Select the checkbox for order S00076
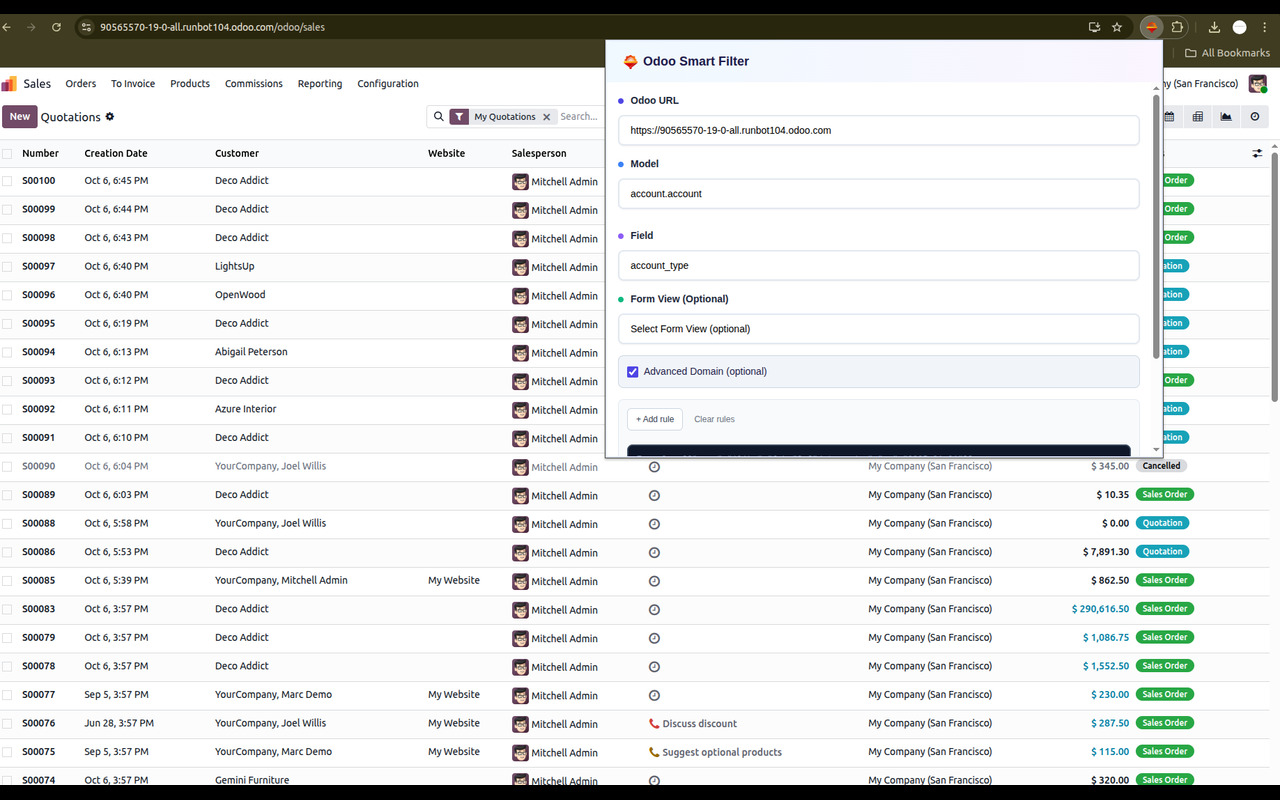The height and width of the screenshot is (800, 1280). pos(7,723)
